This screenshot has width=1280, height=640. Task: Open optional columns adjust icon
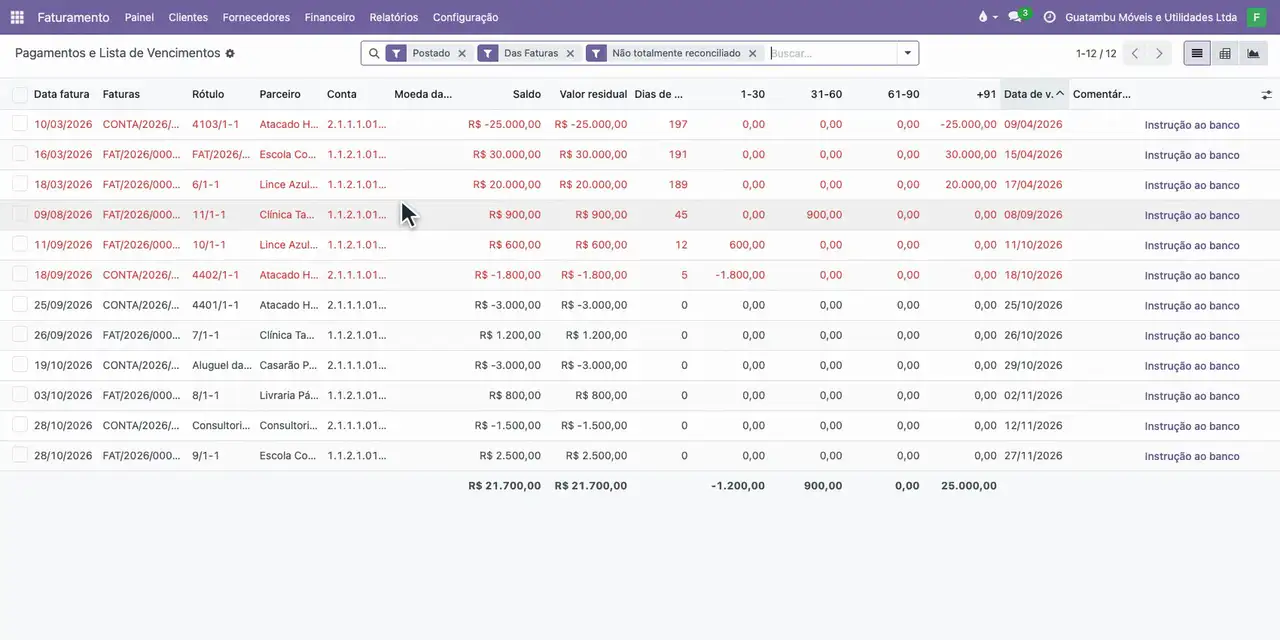pyautogui.click(x=1266, y=94)
